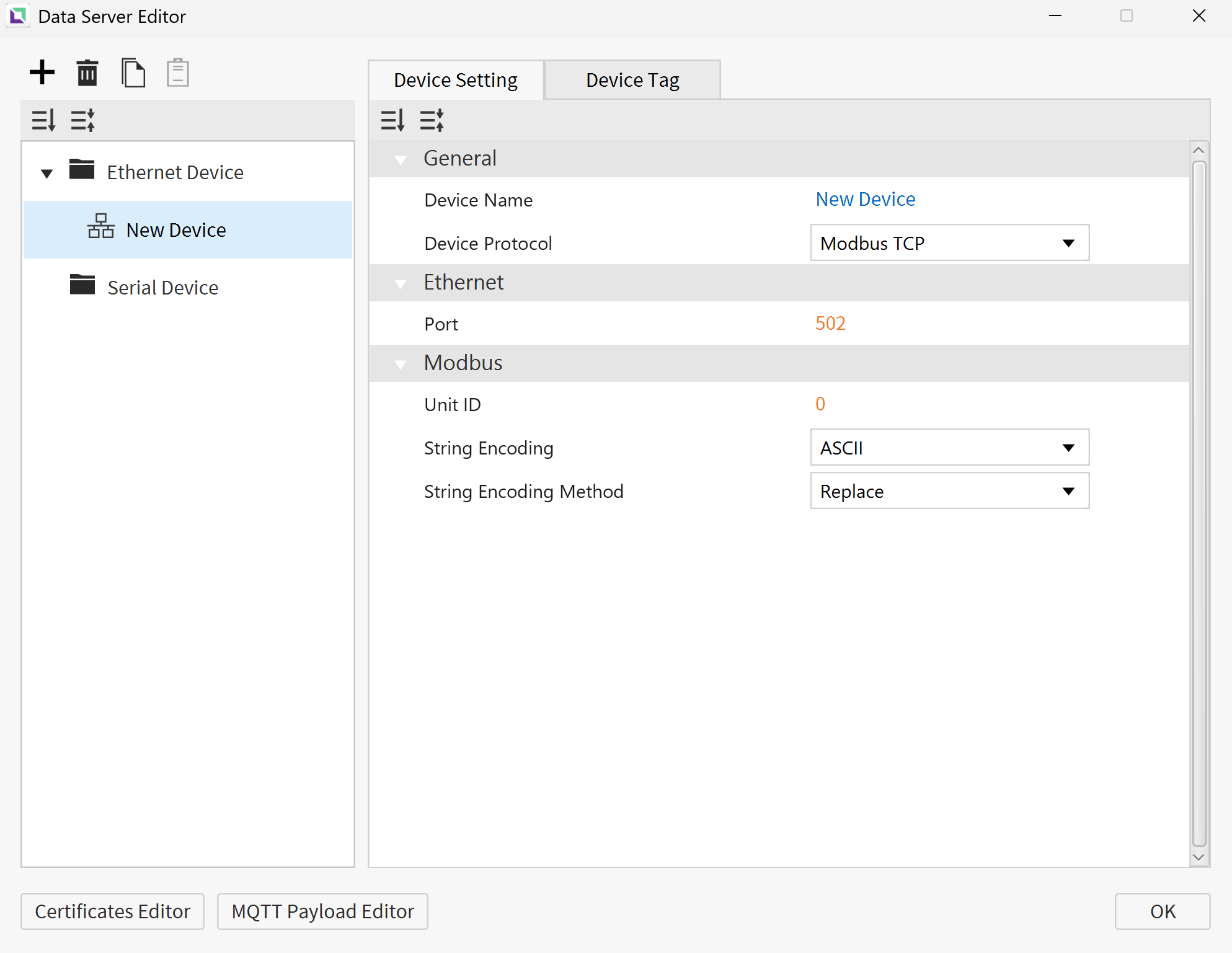
Task: Collapse the General section
Action: pos(401,160)
